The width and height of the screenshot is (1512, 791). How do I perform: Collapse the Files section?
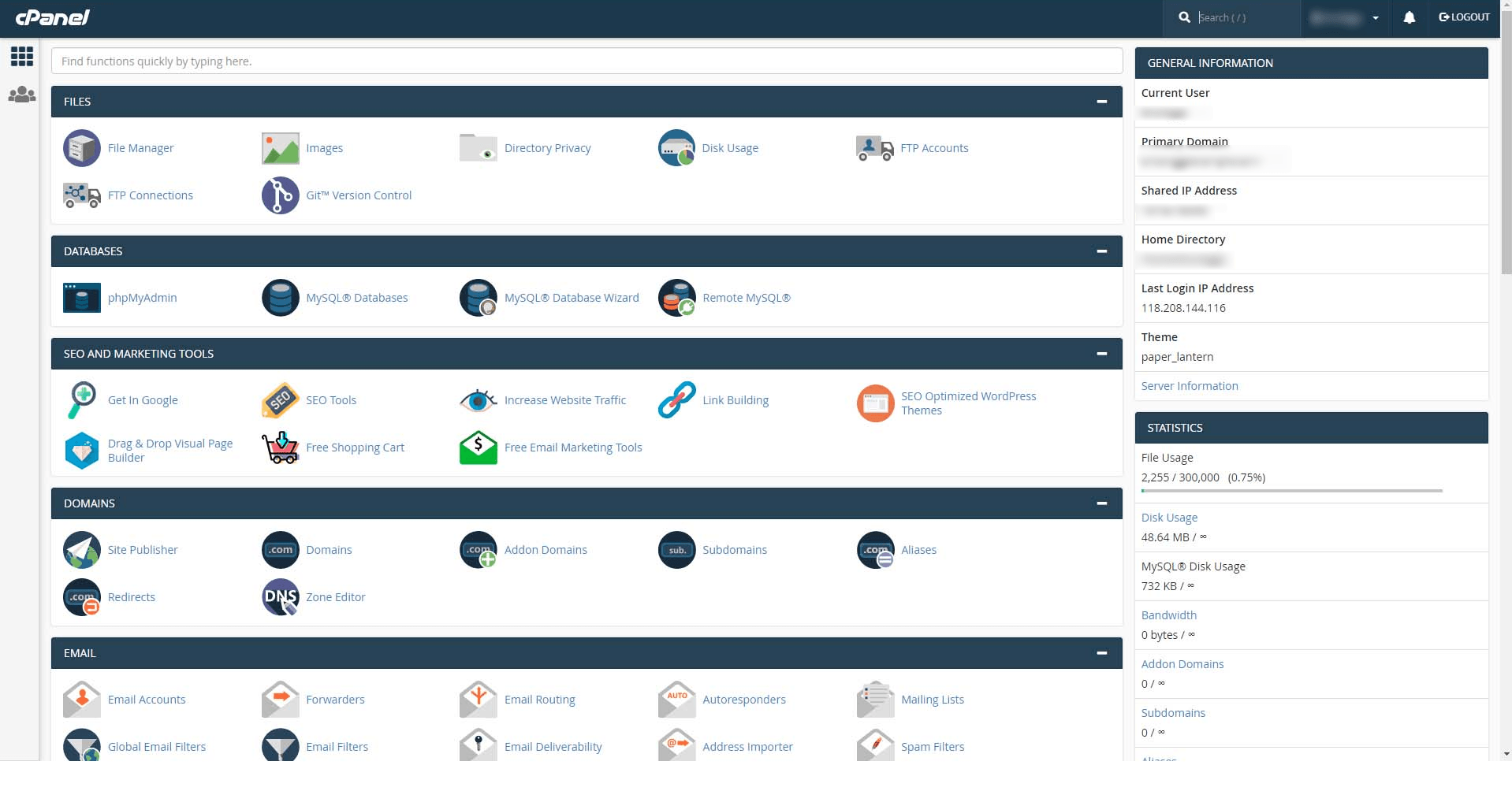[x=1102, y=102]
